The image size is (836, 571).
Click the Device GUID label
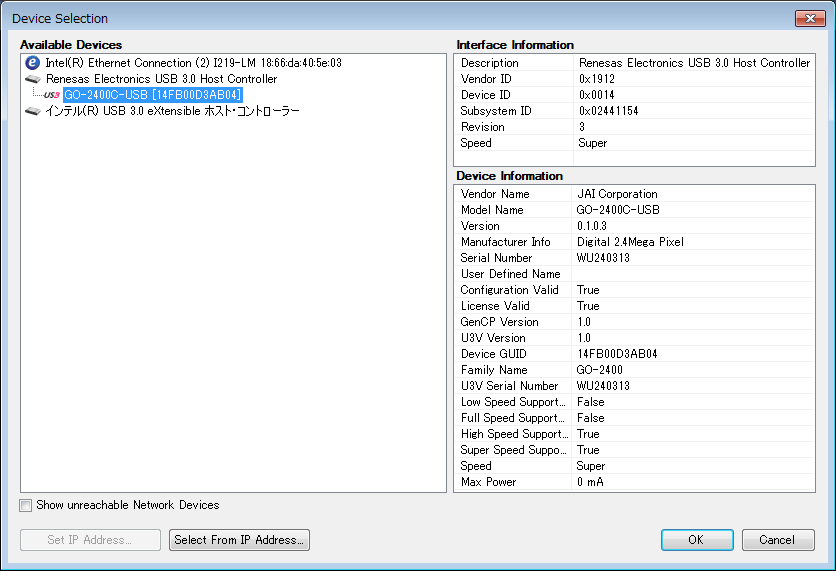coord(494,354)
